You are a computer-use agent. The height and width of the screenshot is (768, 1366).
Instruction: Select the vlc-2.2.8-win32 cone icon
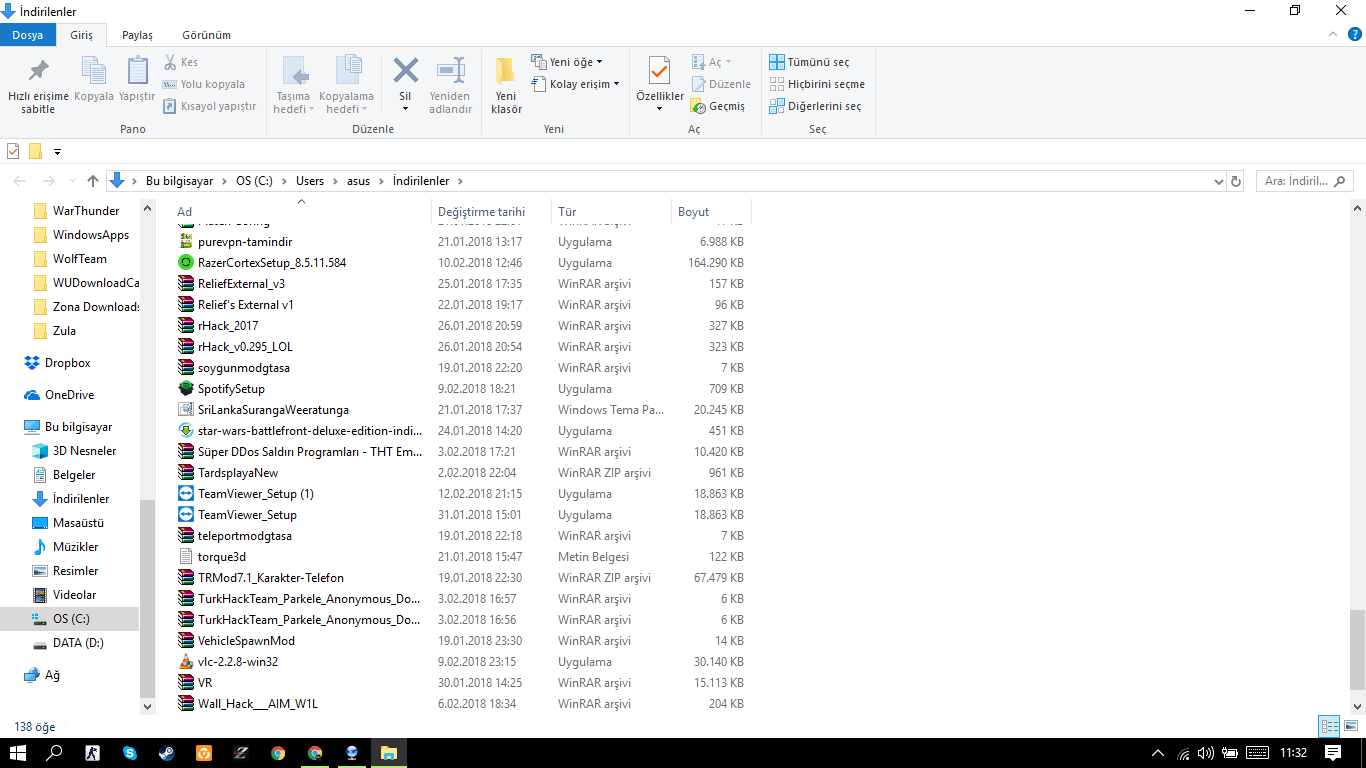[x=185, y=662]
